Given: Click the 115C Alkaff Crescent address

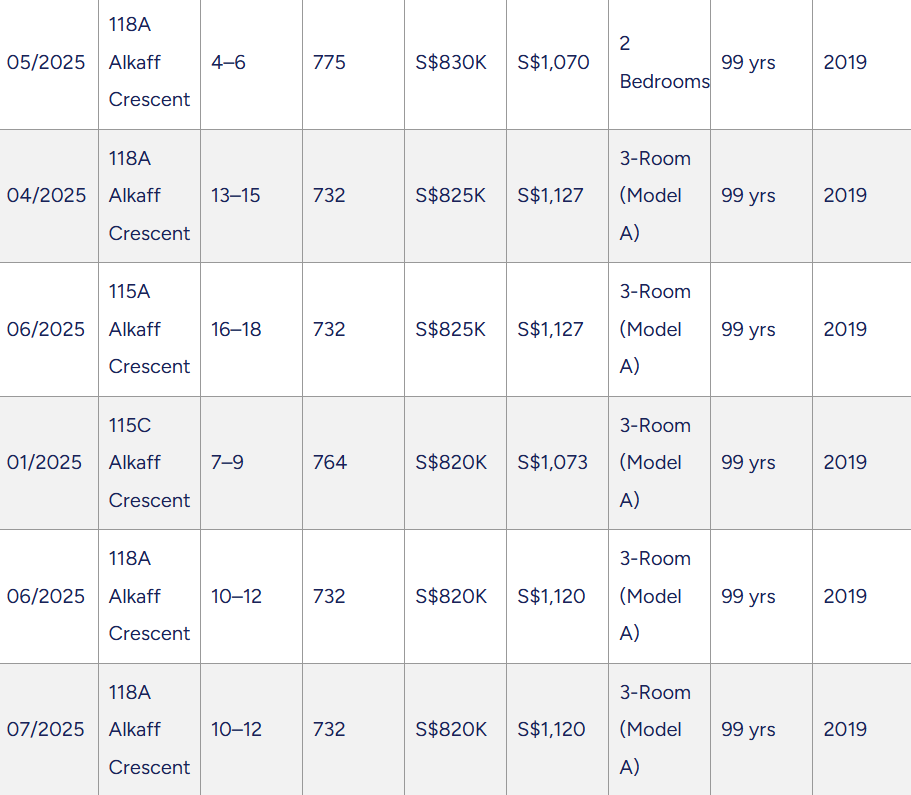Looking at the screenshot, I should coord(149,463).
